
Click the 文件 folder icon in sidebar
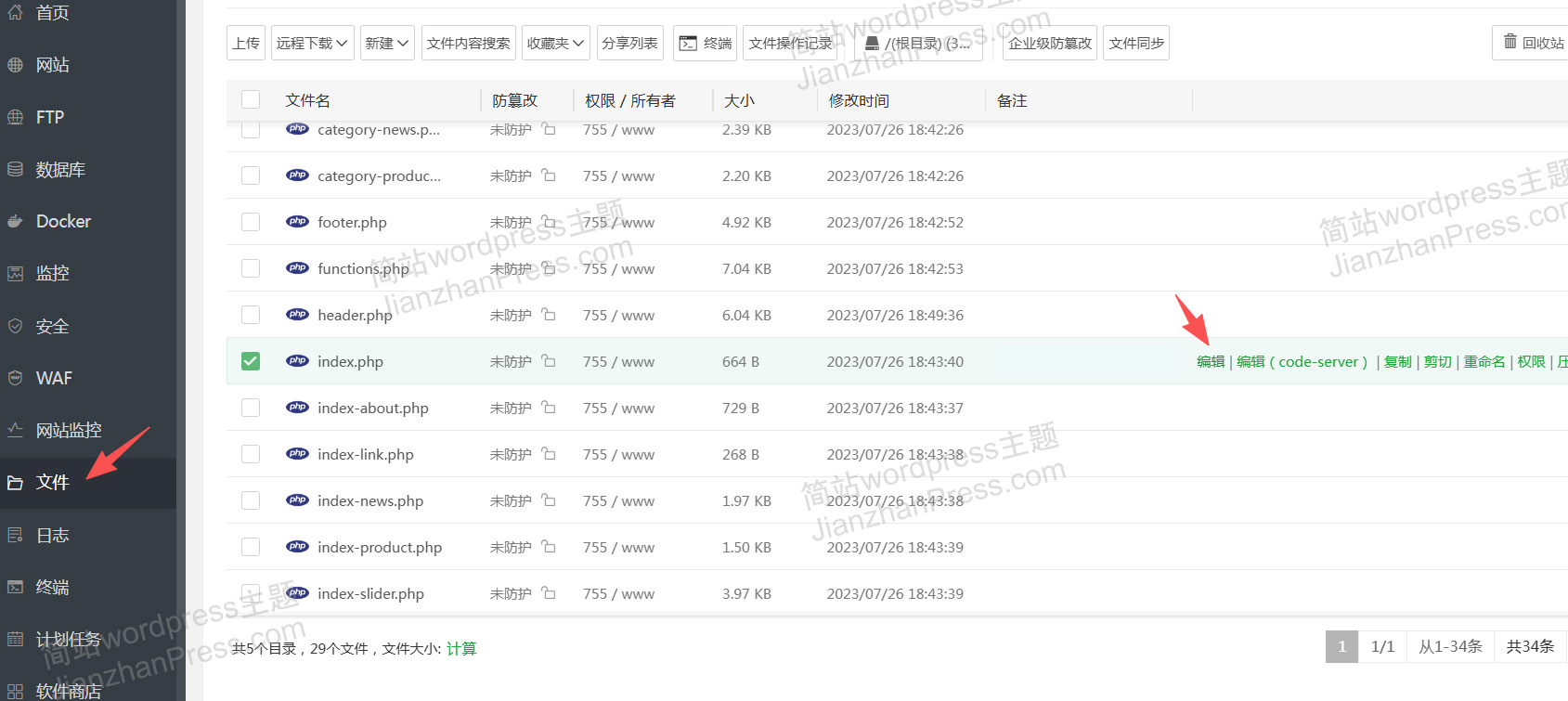15,483
